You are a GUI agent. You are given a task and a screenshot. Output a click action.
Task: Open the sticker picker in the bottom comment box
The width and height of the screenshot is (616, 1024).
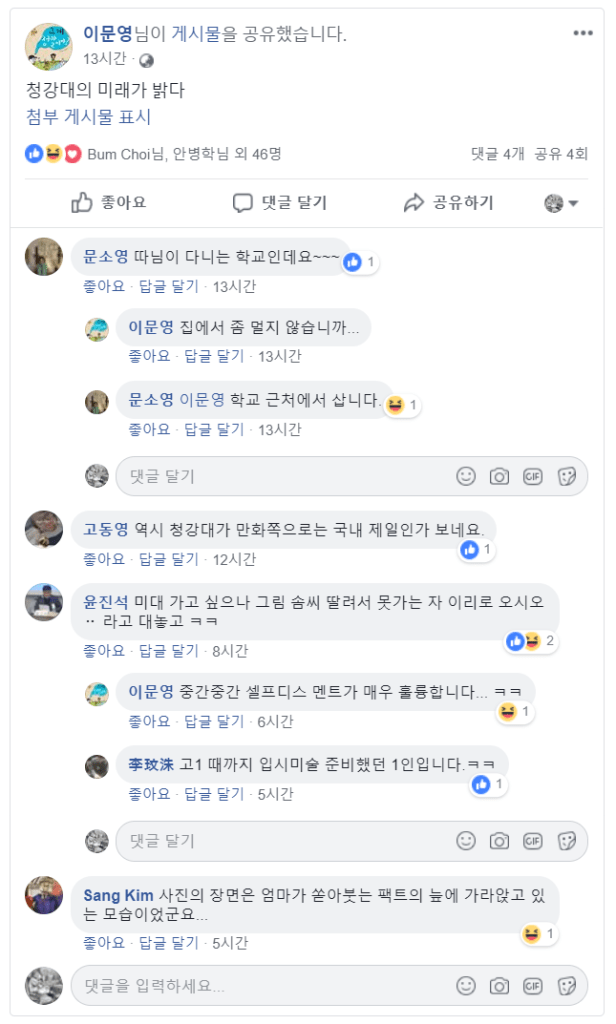point(567,985)
